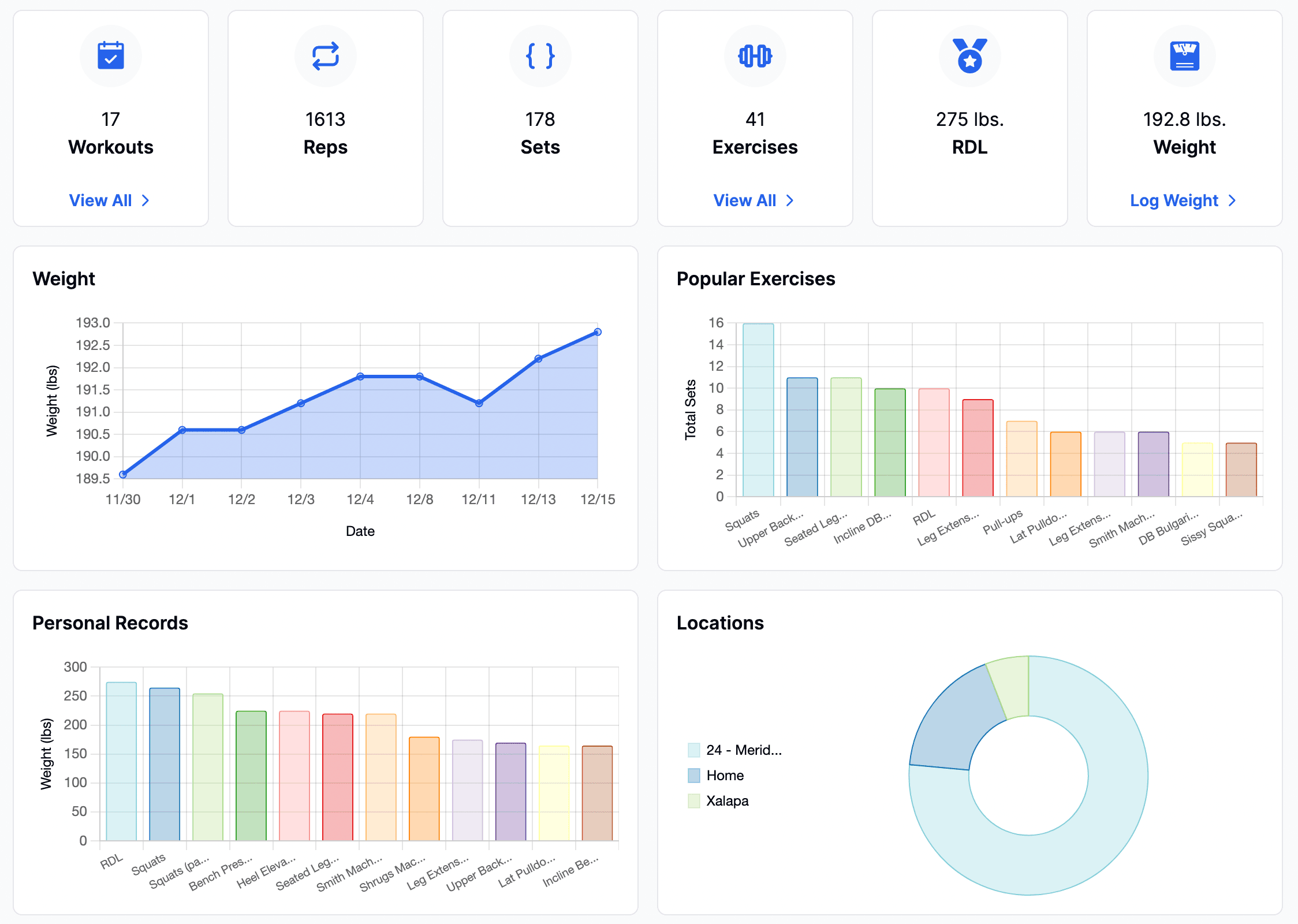This screenshot has height=924, width=1298.
Task: Click the 192.8 lbs. weight value
Action: click(1185, 120)
